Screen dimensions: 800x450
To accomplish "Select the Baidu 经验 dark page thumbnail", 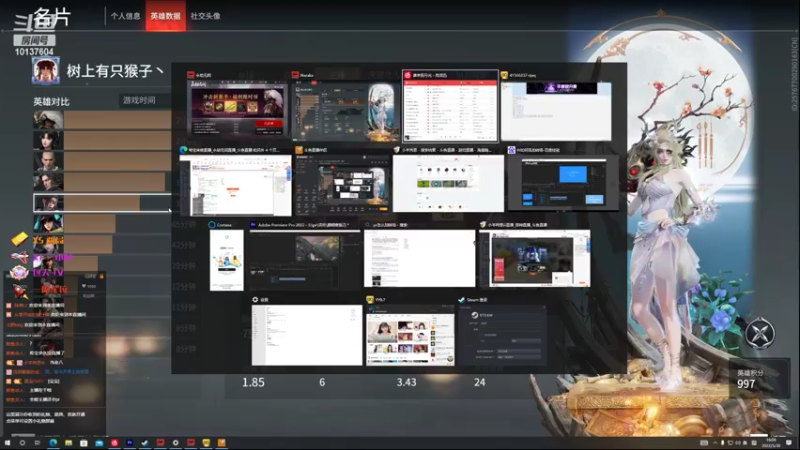I will pos(563,184).
